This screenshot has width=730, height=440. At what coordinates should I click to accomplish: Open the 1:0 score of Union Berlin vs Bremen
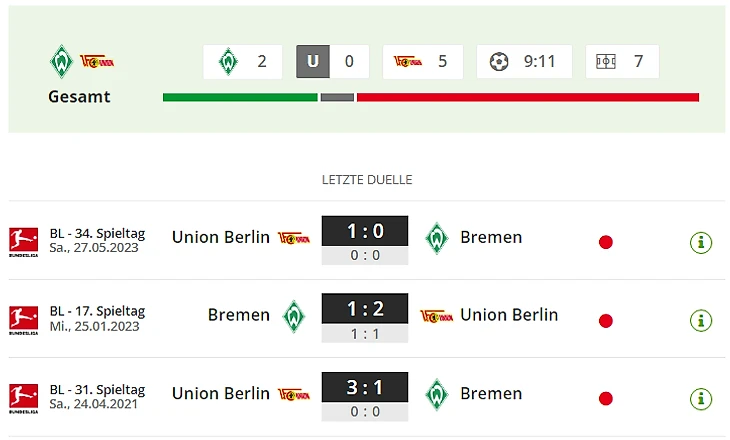[365, 231]
